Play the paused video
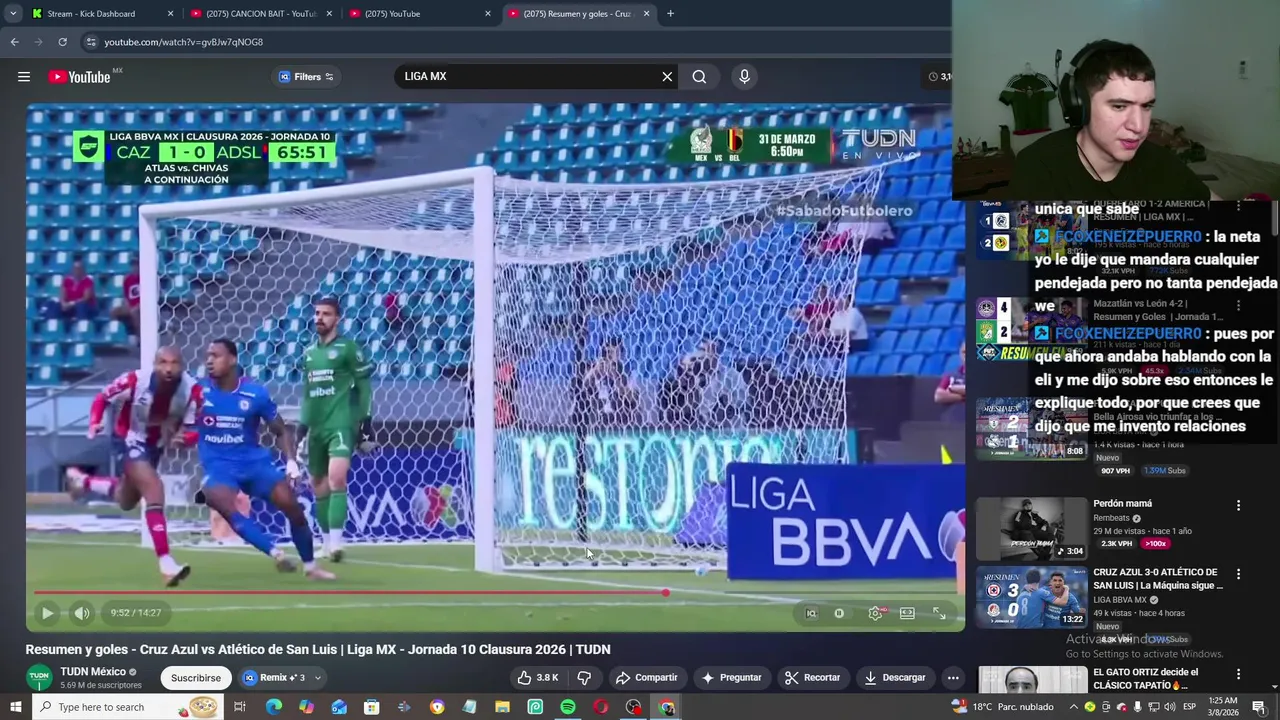The width and height of the screenshot is (1280, 720). click(47, 613)
